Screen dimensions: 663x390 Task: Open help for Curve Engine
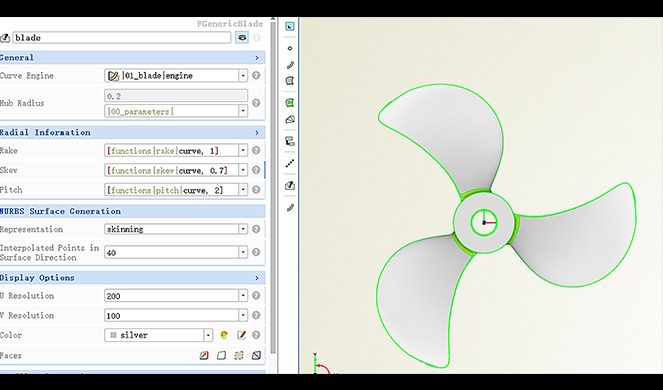256,75
